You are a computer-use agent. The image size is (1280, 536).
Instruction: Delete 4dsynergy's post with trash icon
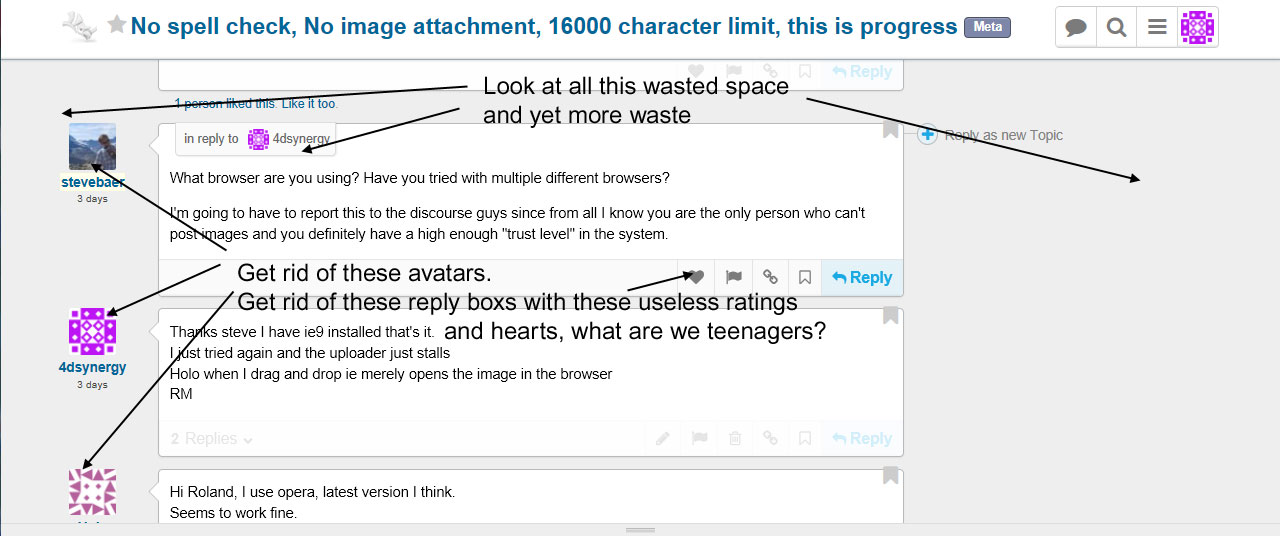(735, 438)
